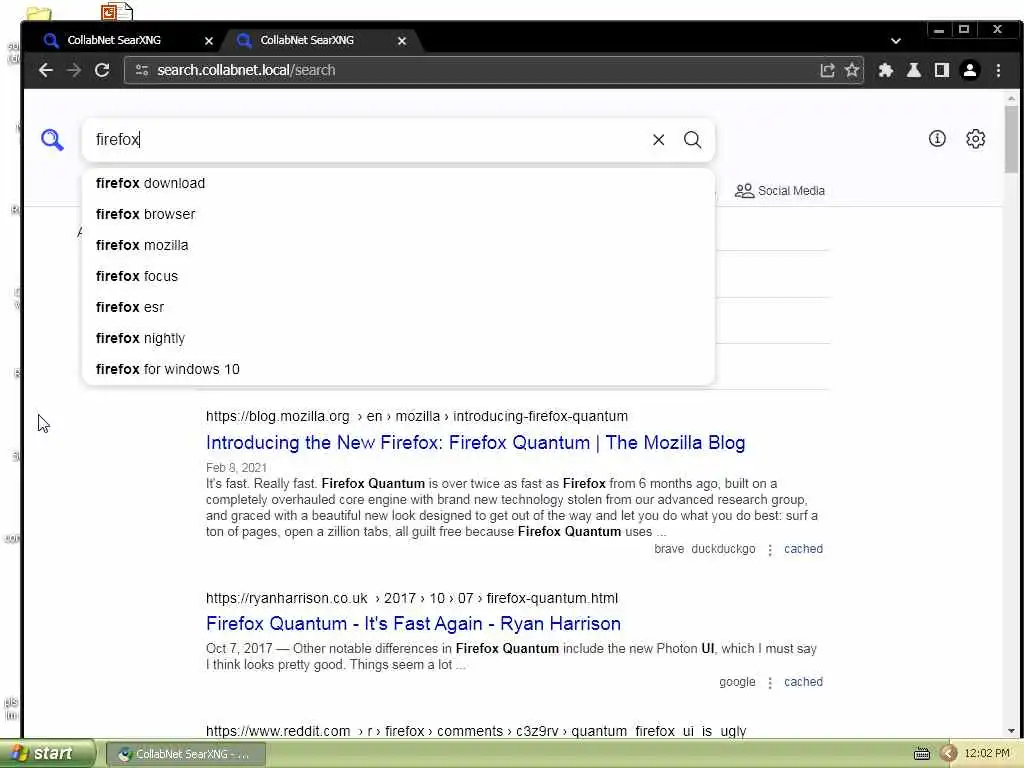Click the 'google' engine label

tap(737, 682)
